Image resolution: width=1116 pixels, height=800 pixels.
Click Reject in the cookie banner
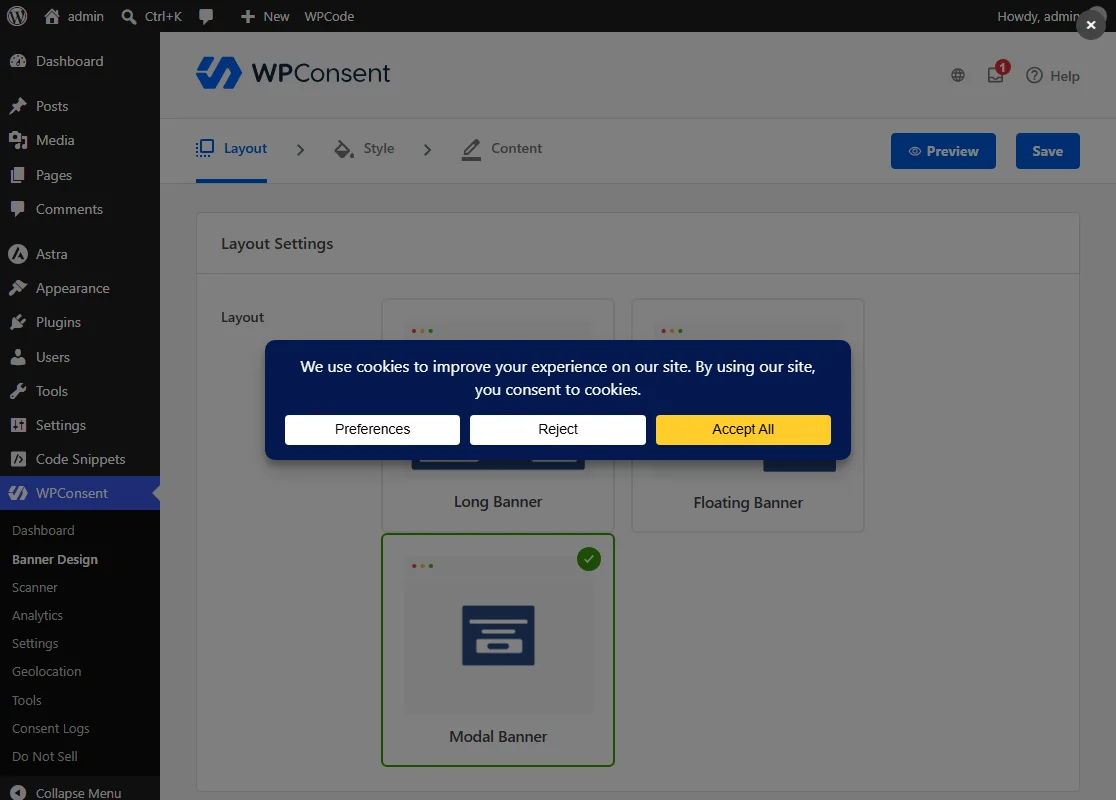click(558, 429)
